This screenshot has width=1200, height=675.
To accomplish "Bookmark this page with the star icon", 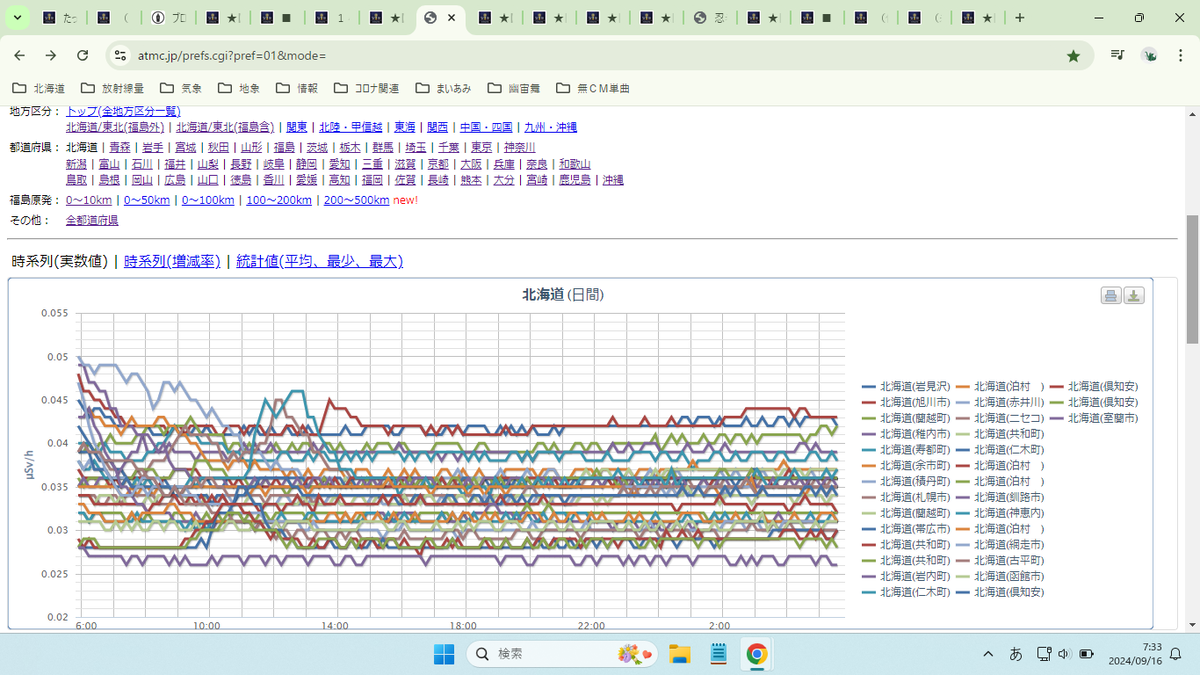I will coord(1073,56).
